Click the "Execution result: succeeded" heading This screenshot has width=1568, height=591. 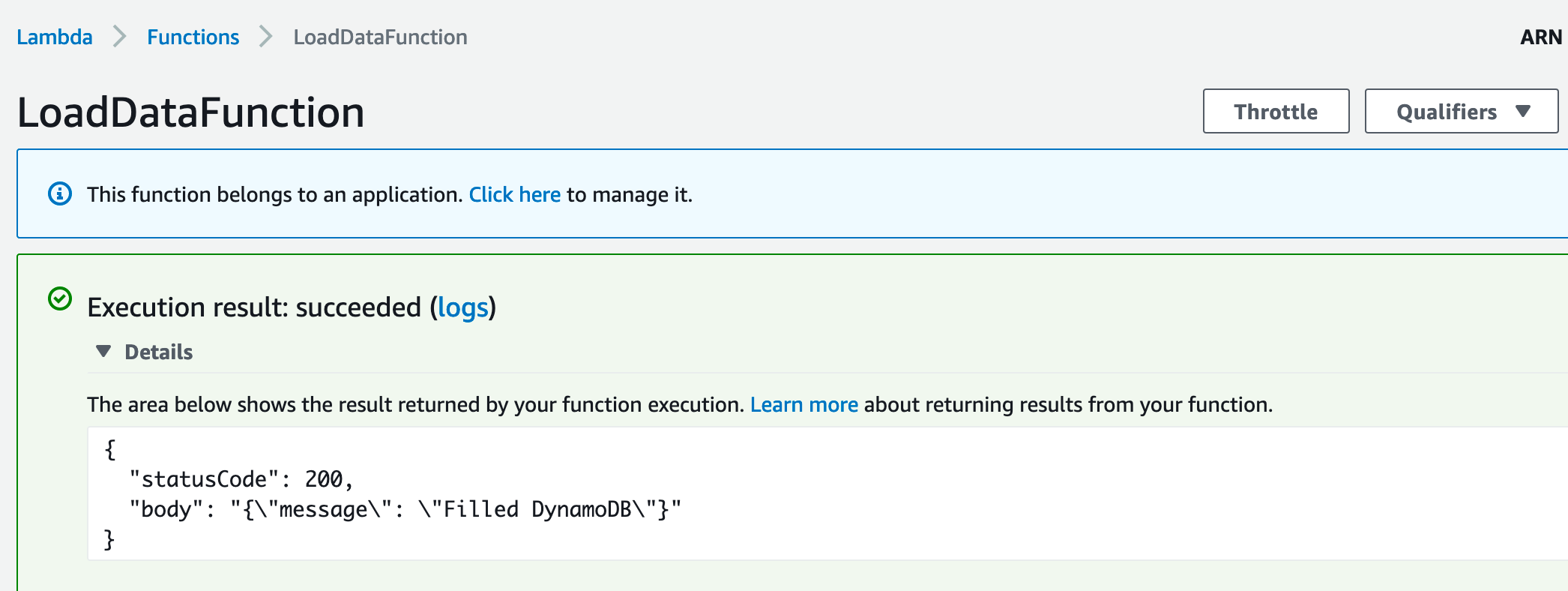255,307
